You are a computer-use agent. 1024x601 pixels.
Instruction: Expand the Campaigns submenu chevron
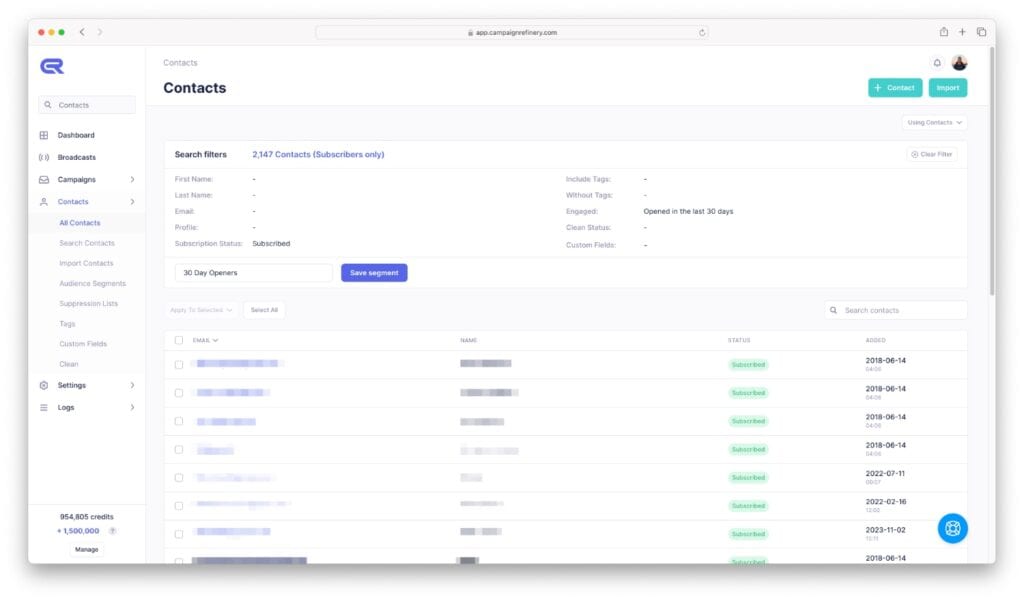[133, 180]
